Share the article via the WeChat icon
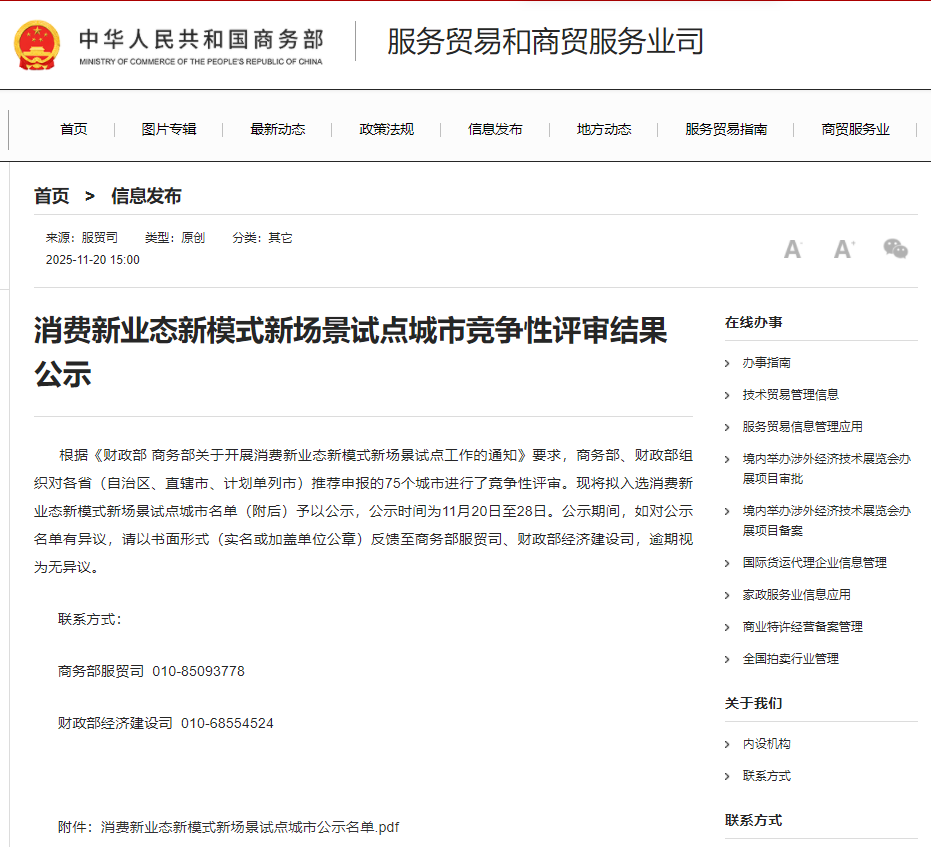 [895, 249]
